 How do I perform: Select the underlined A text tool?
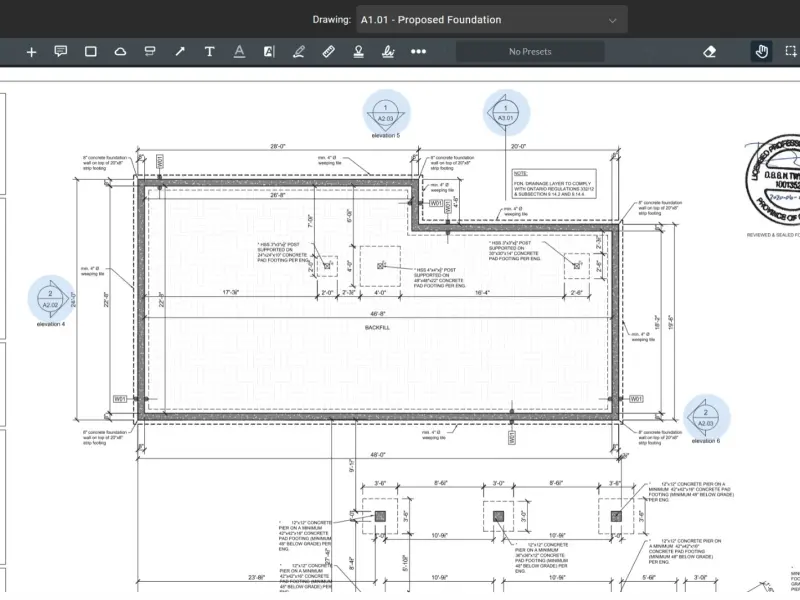point(239,52)
